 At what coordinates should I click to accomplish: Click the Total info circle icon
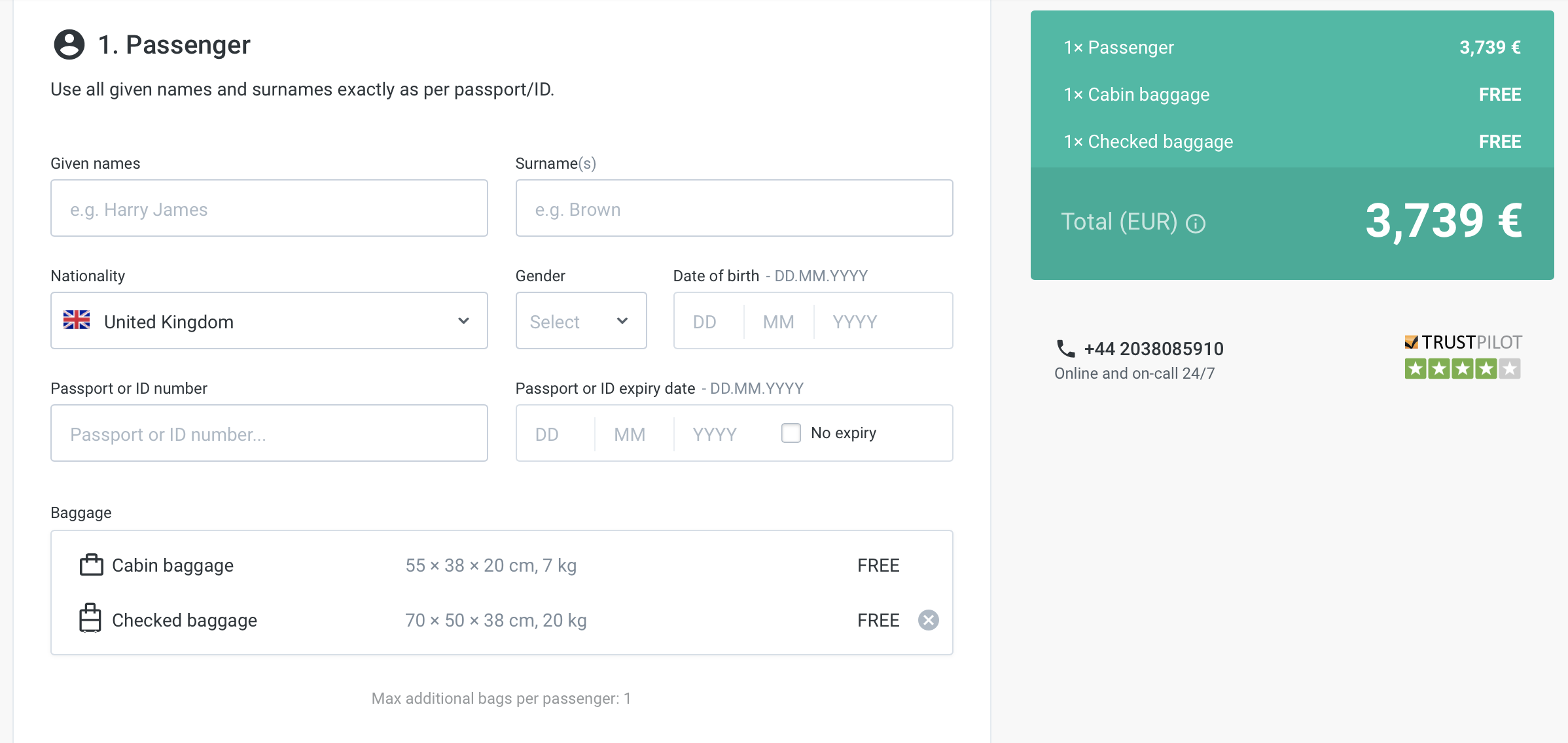pyautogui.click(x=1196, y=224)
